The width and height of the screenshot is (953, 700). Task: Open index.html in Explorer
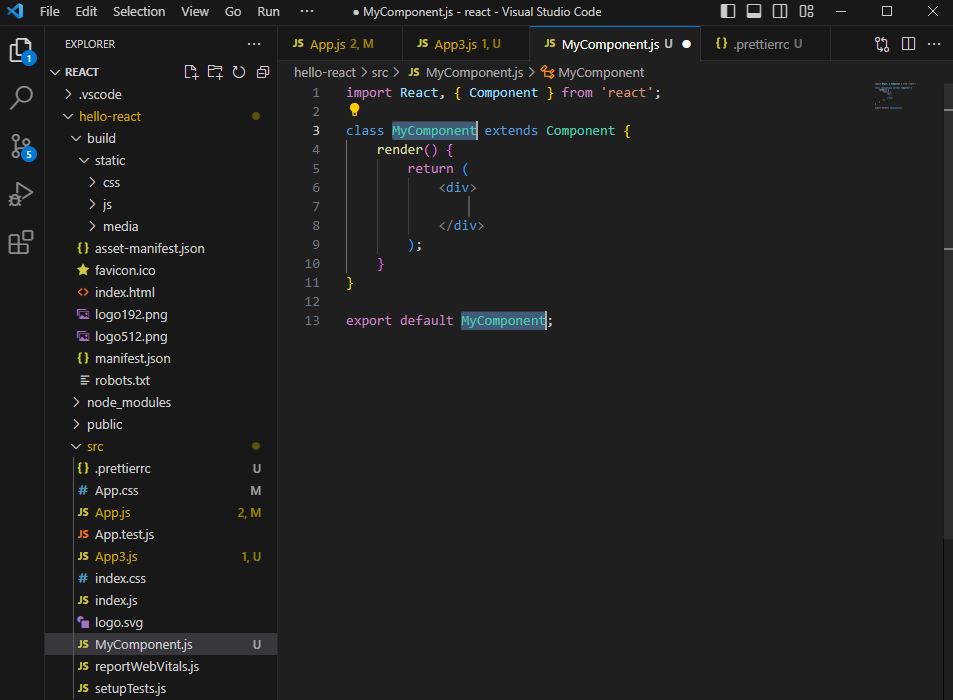[x=125, y=292]
